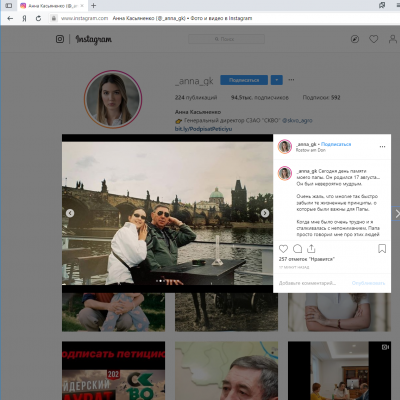Click the Instagram wordmark logo

click(94, 39)
